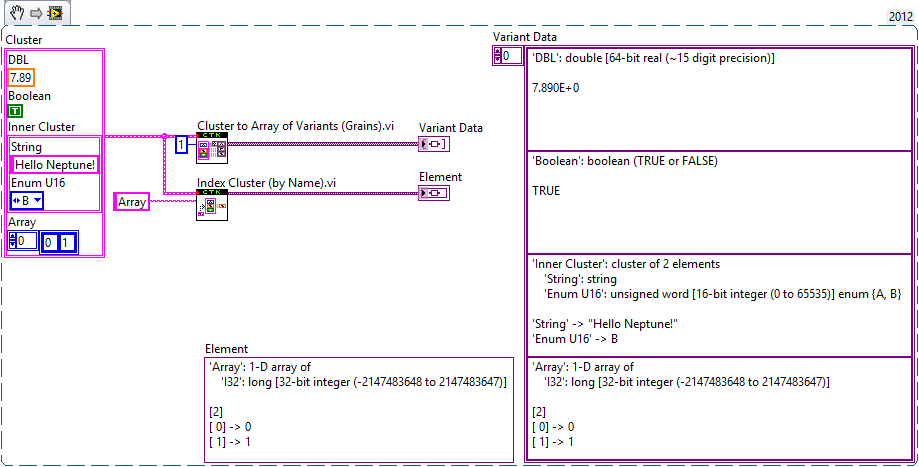This screenshot has height=467, width=919.
Task: Click the 7.890E+0 value text
Action: pyautogui.click(x=556, y=88)
